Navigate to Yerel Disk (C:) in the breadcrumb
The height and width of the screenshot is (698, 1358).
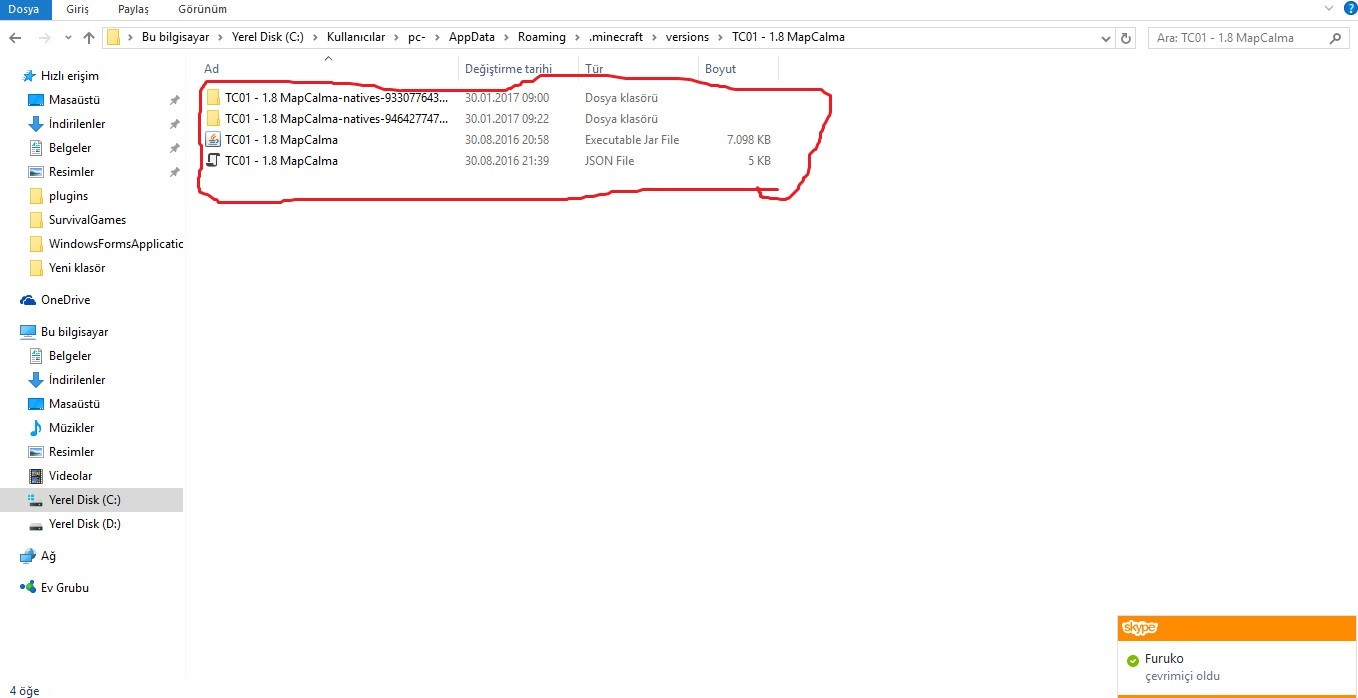(x=267, y=38)
